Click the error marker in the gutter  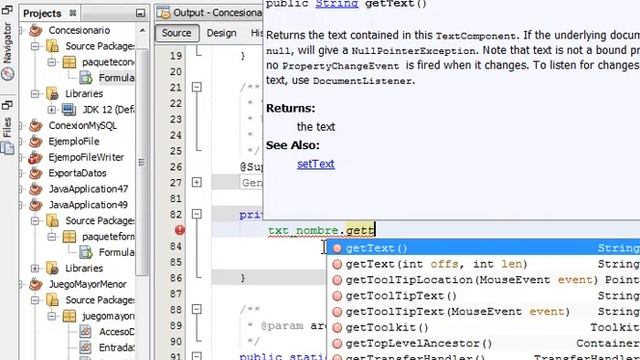pyautogui.click(x=180, y=230)
